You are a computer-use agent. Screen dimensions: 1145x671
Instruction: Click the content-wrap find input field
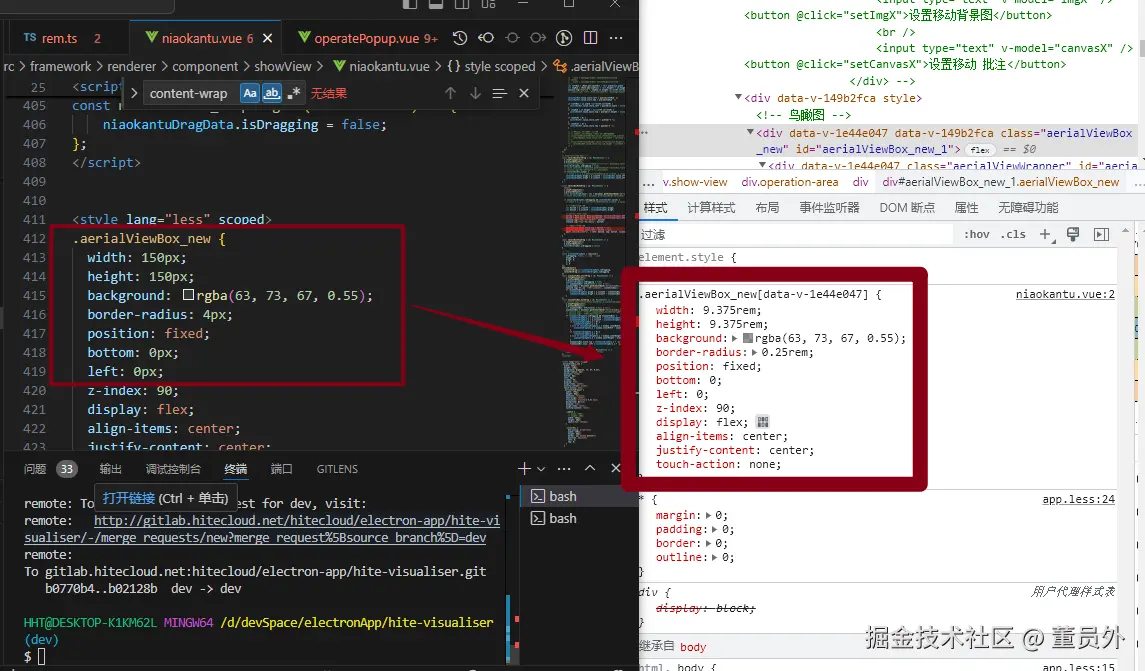(x=191, y=93)
